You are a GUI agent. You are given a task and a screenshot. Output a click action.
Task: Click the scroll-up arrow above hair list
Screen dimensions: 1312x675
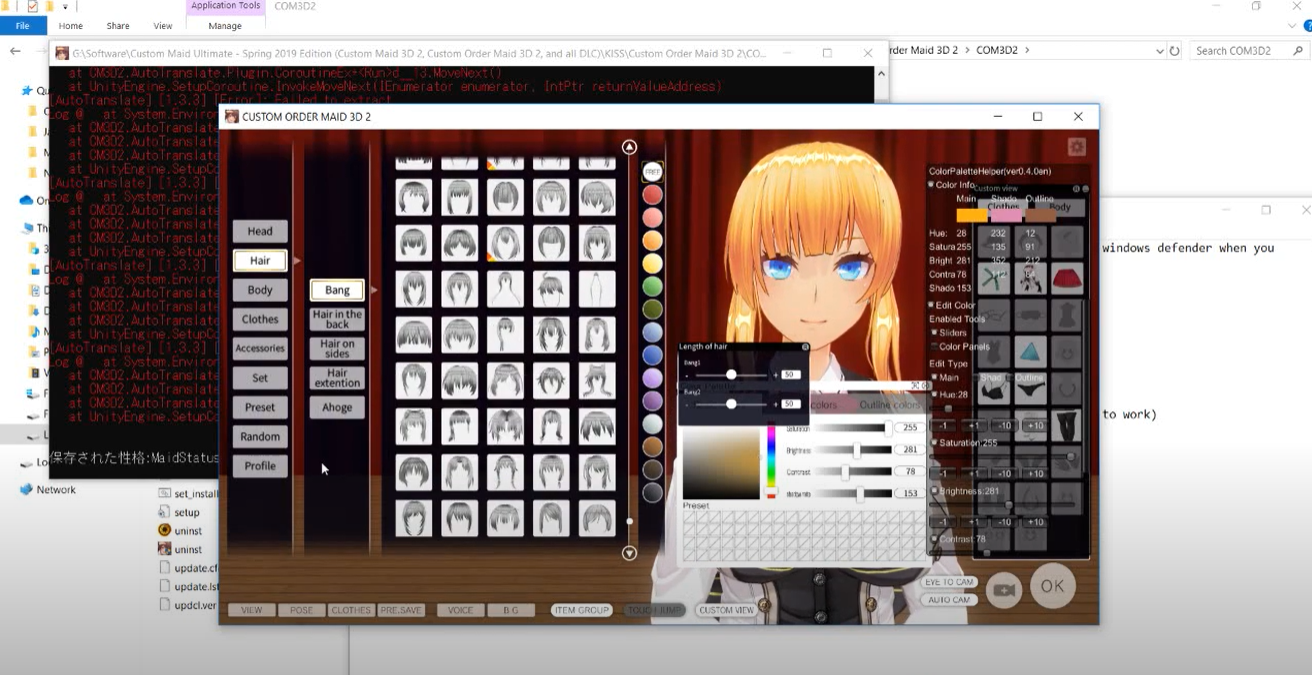point(629,147)
